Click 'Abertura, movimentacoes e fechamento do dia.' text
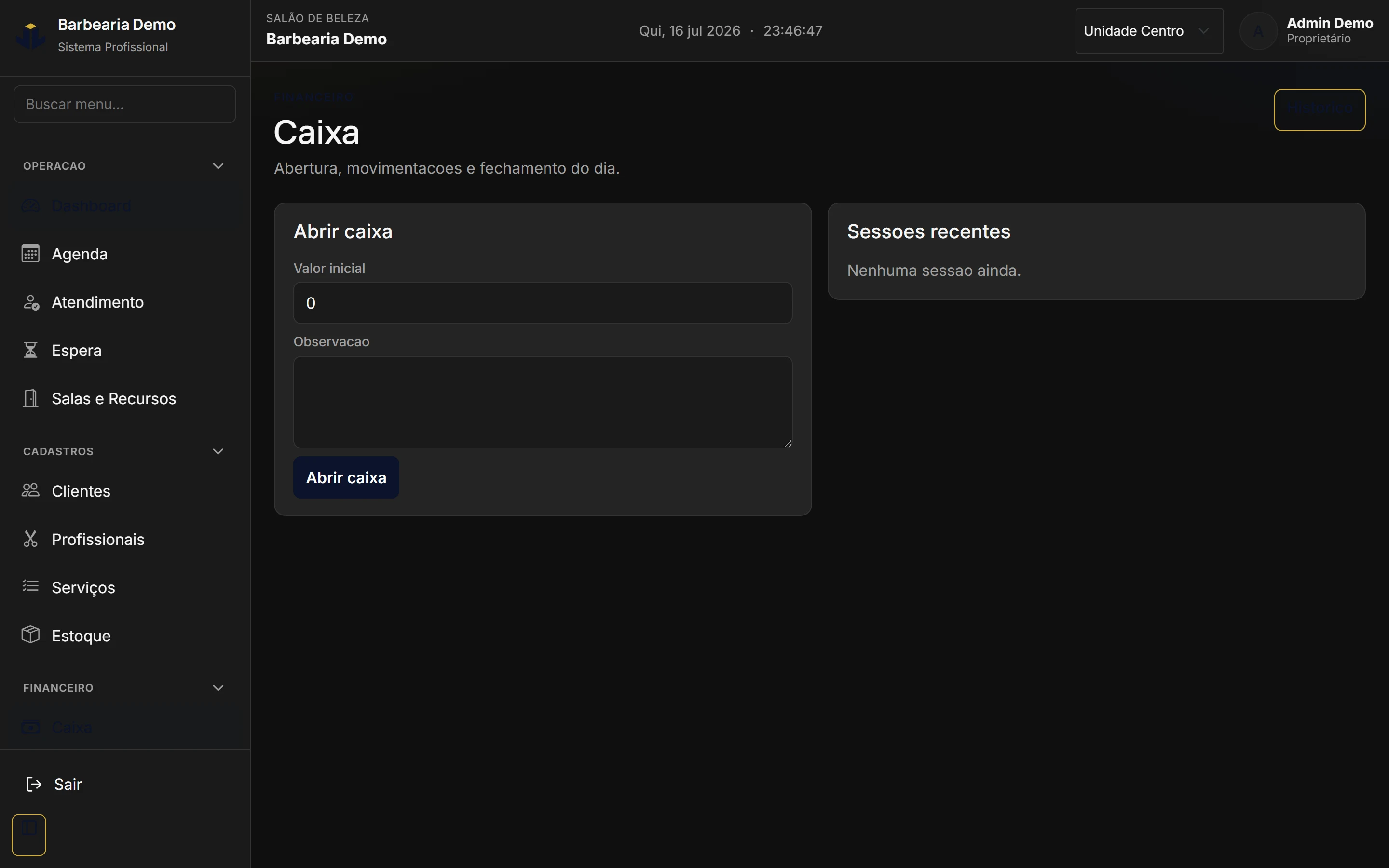The width and height of the screenshot is (1389, 868). coord(447,168)
